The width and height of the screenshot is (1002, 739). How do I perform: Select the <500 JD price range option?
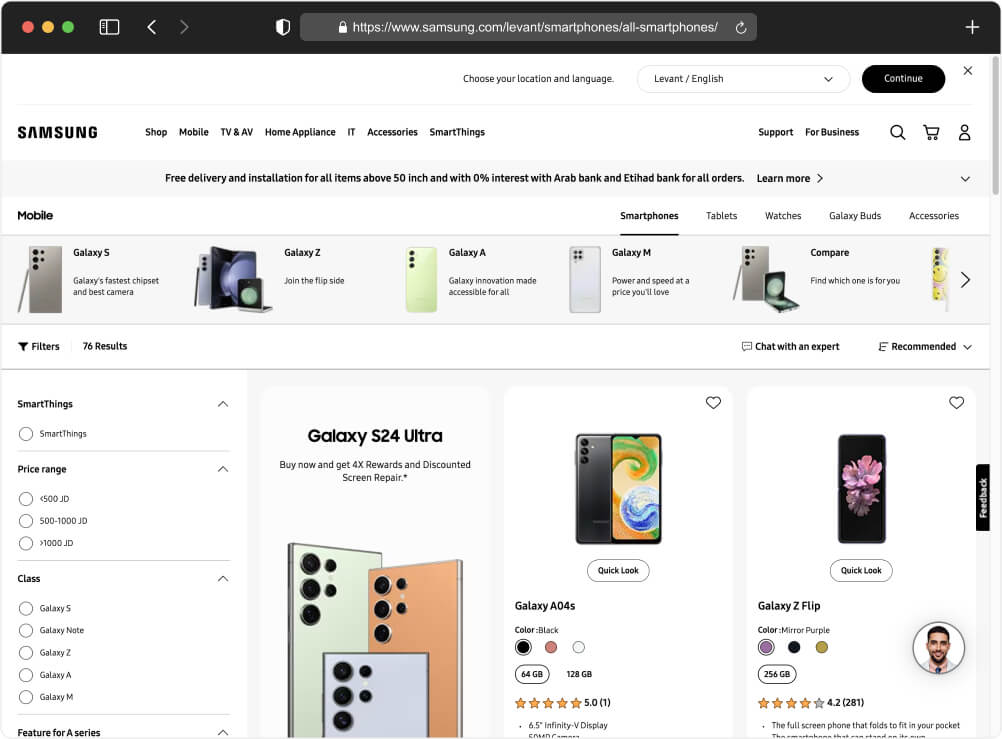pos(25,498)
